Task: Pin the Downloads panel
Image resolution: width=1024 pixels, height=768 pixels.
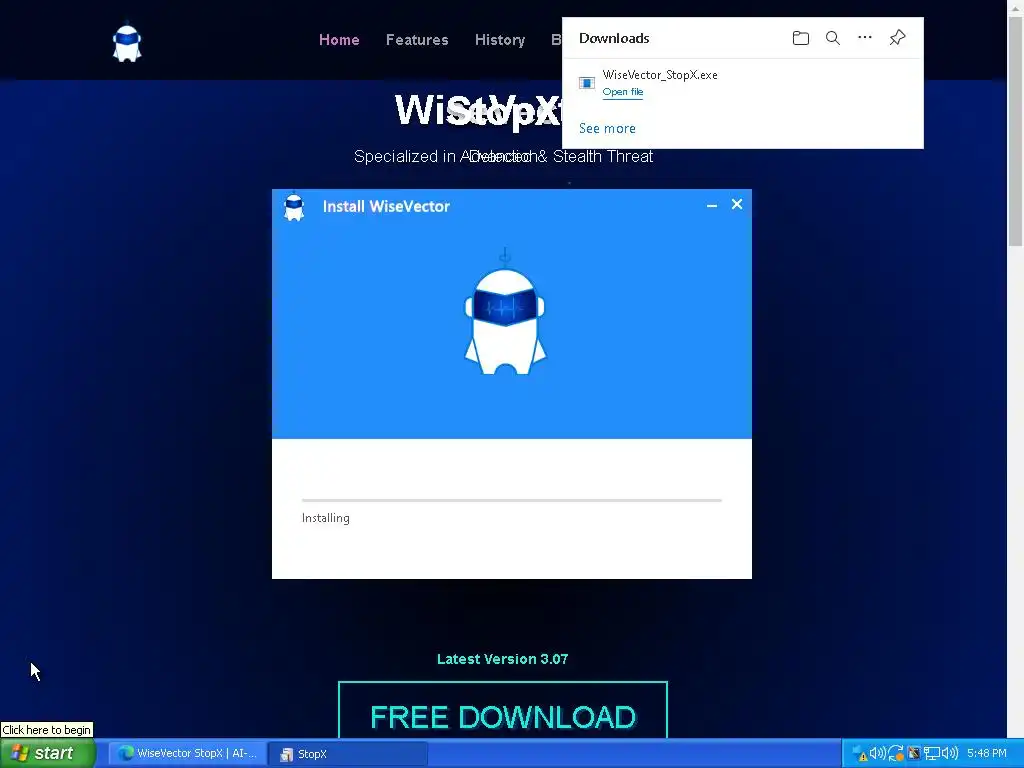Action: [897, 37]
